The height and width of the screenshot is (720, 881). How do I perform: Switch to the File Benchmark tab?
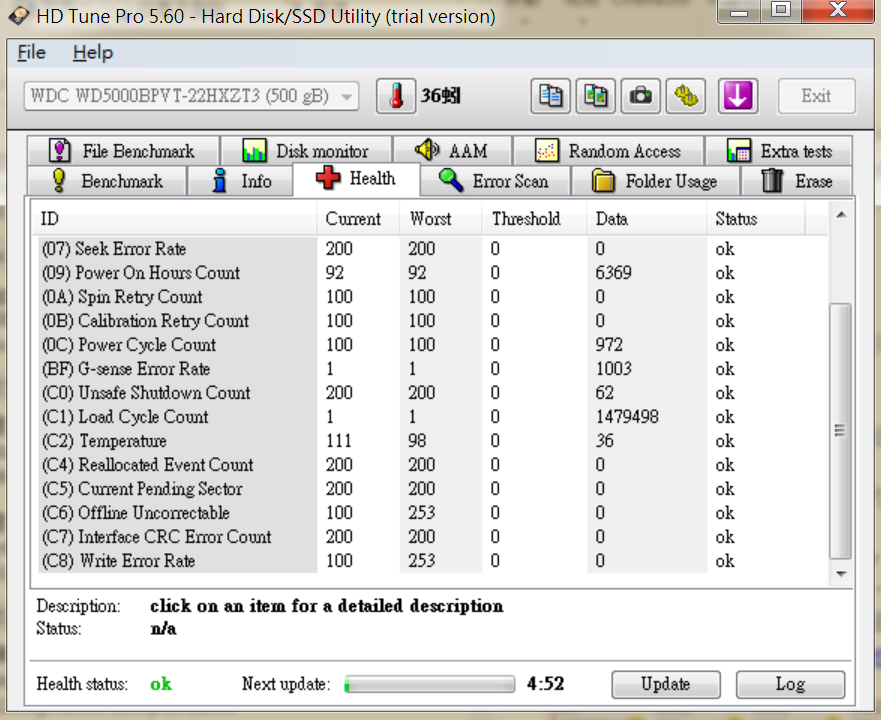(123, 151)
